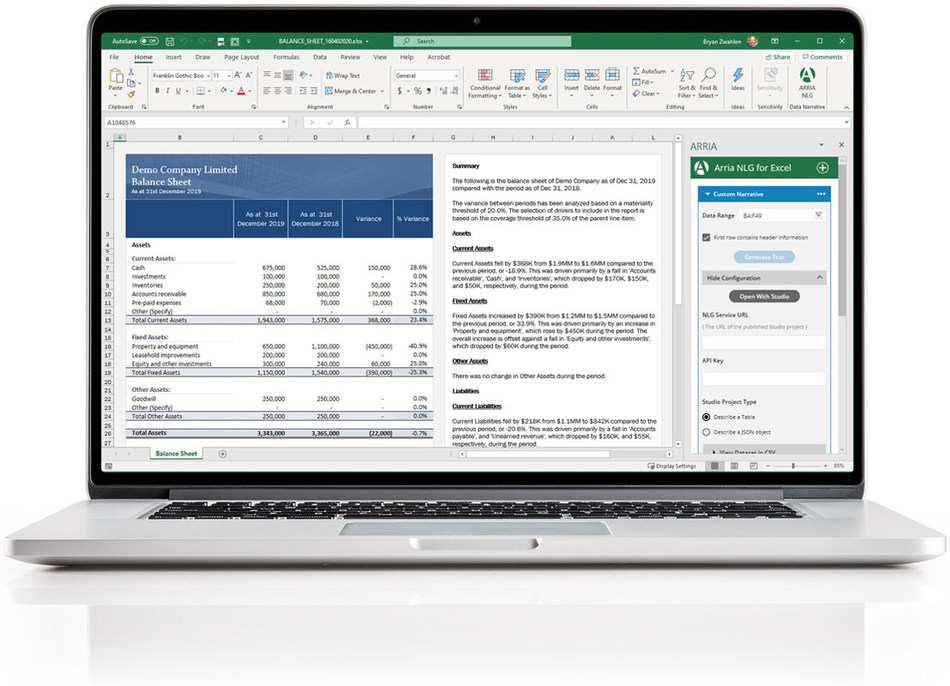Open the font name dropdown

(x=208, y=76)
